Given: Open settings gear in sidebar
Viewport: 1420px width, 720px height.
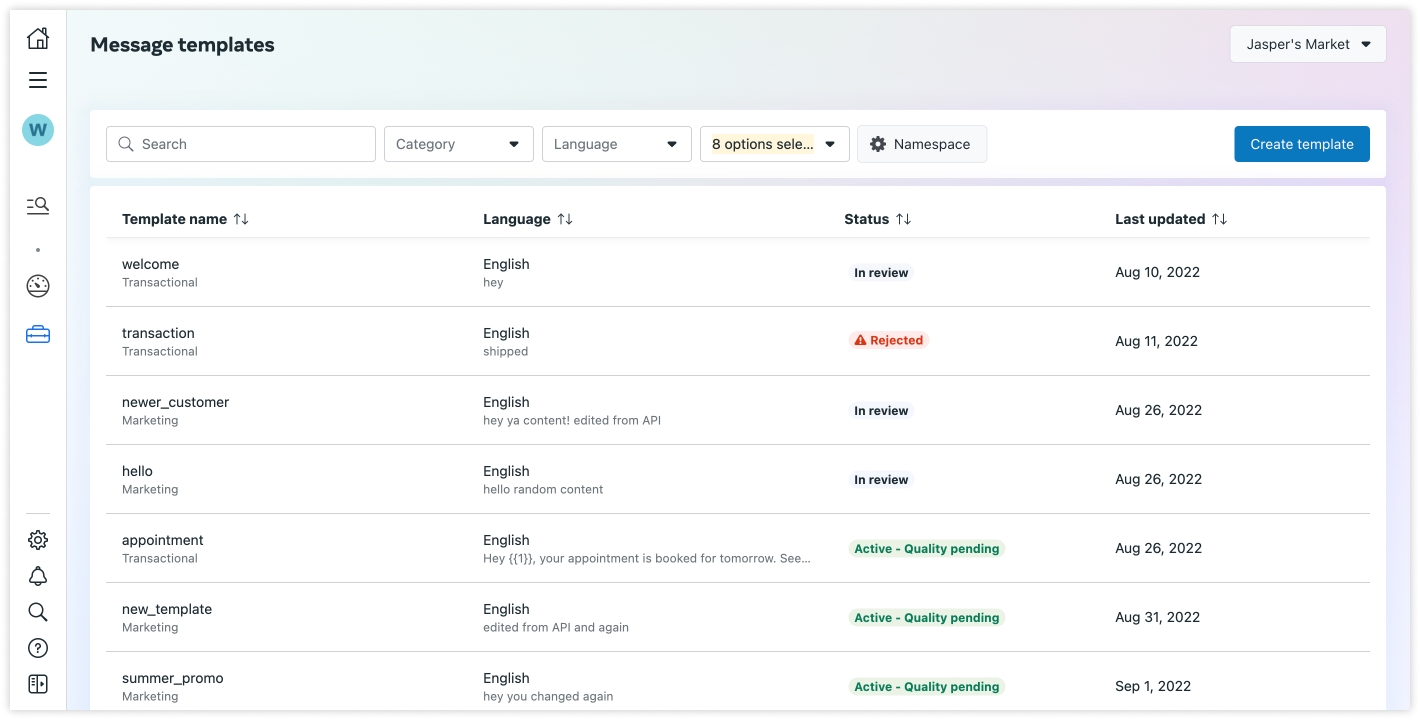Looking at the screenshot, I should tap(38, 540).
